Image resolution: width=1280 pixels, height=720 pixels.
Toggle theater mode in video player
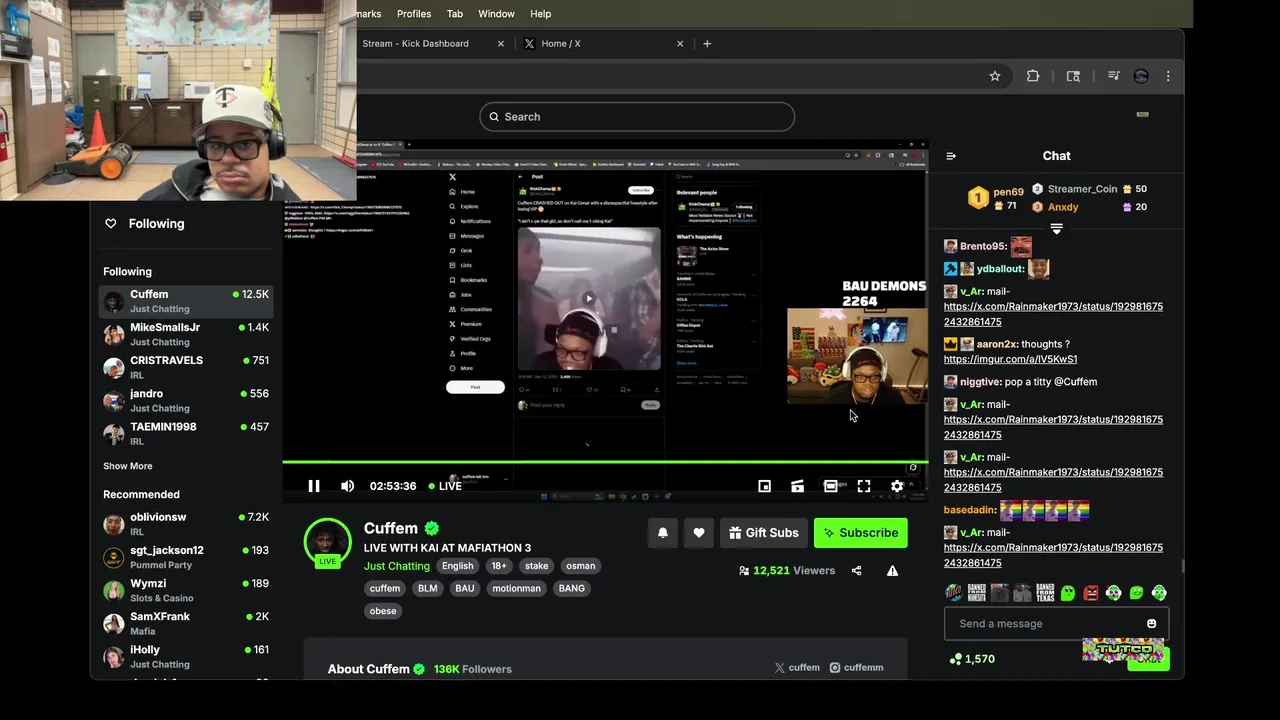(830, 486)
